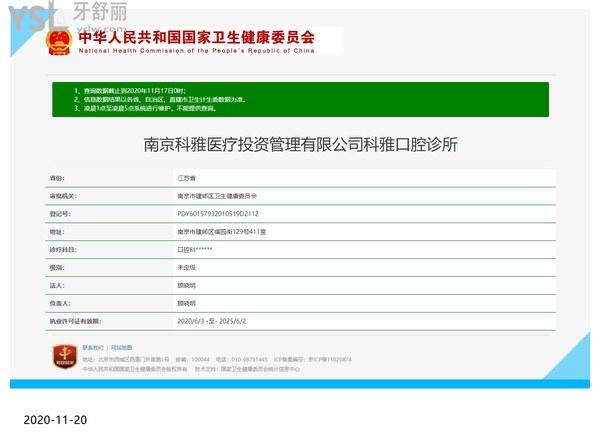Screen dimensions: 600x447
Task: Click the 审批机关 row label
Action: tap(63, 196)
